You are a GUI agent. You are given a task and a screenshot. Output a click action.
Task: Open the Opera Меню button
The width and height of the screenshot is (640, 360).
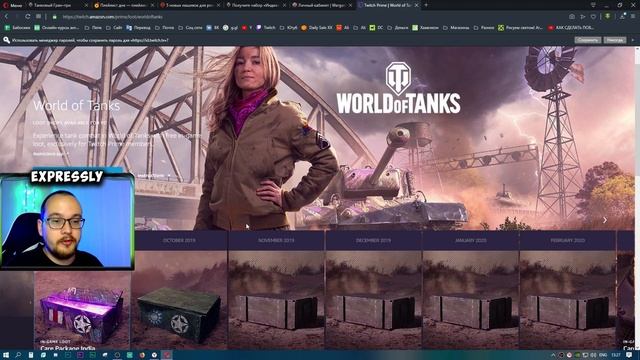[12, 5]
